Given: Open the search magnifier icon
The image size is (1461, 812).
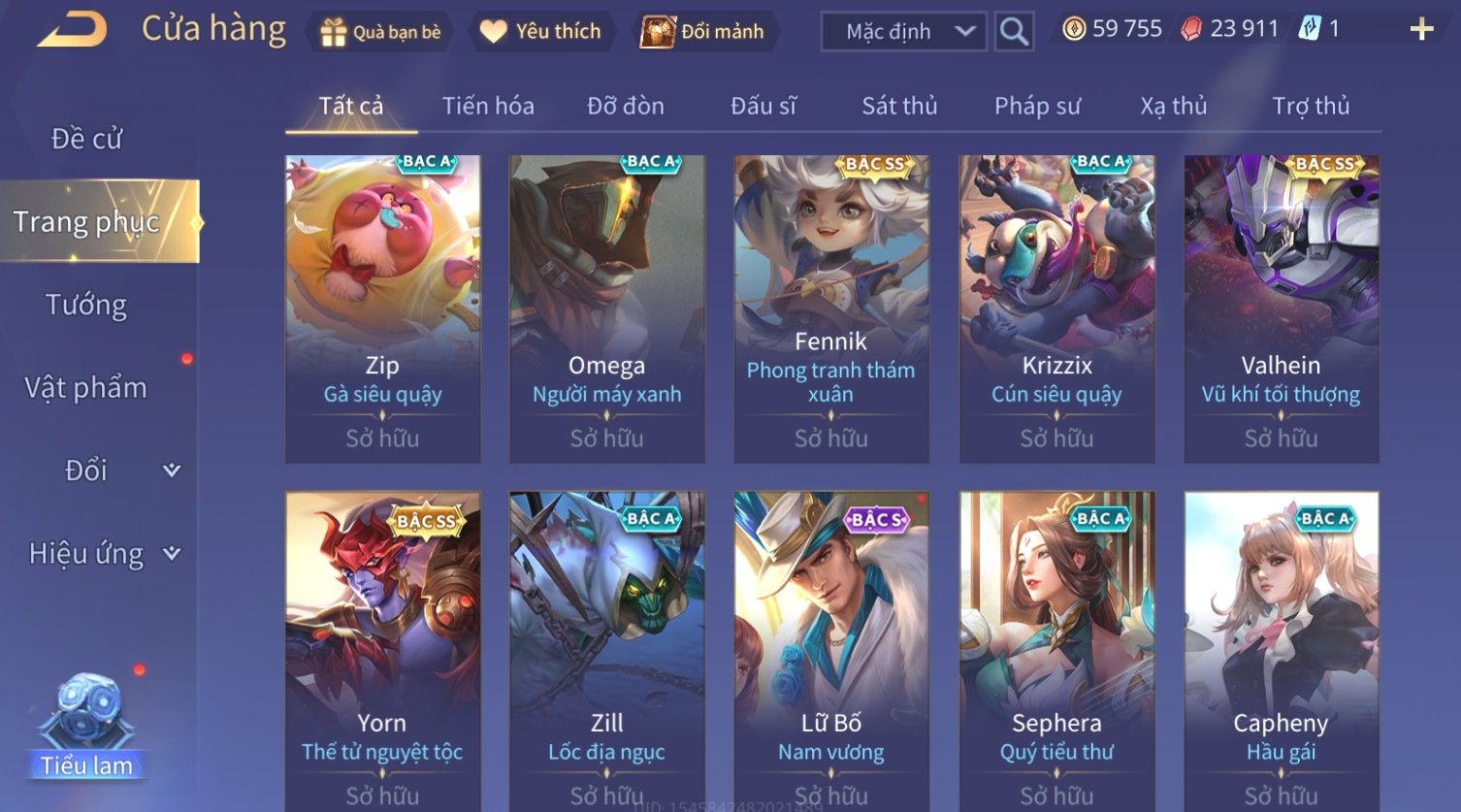Looking at the screenshot, I should (x=1014, y=31).
